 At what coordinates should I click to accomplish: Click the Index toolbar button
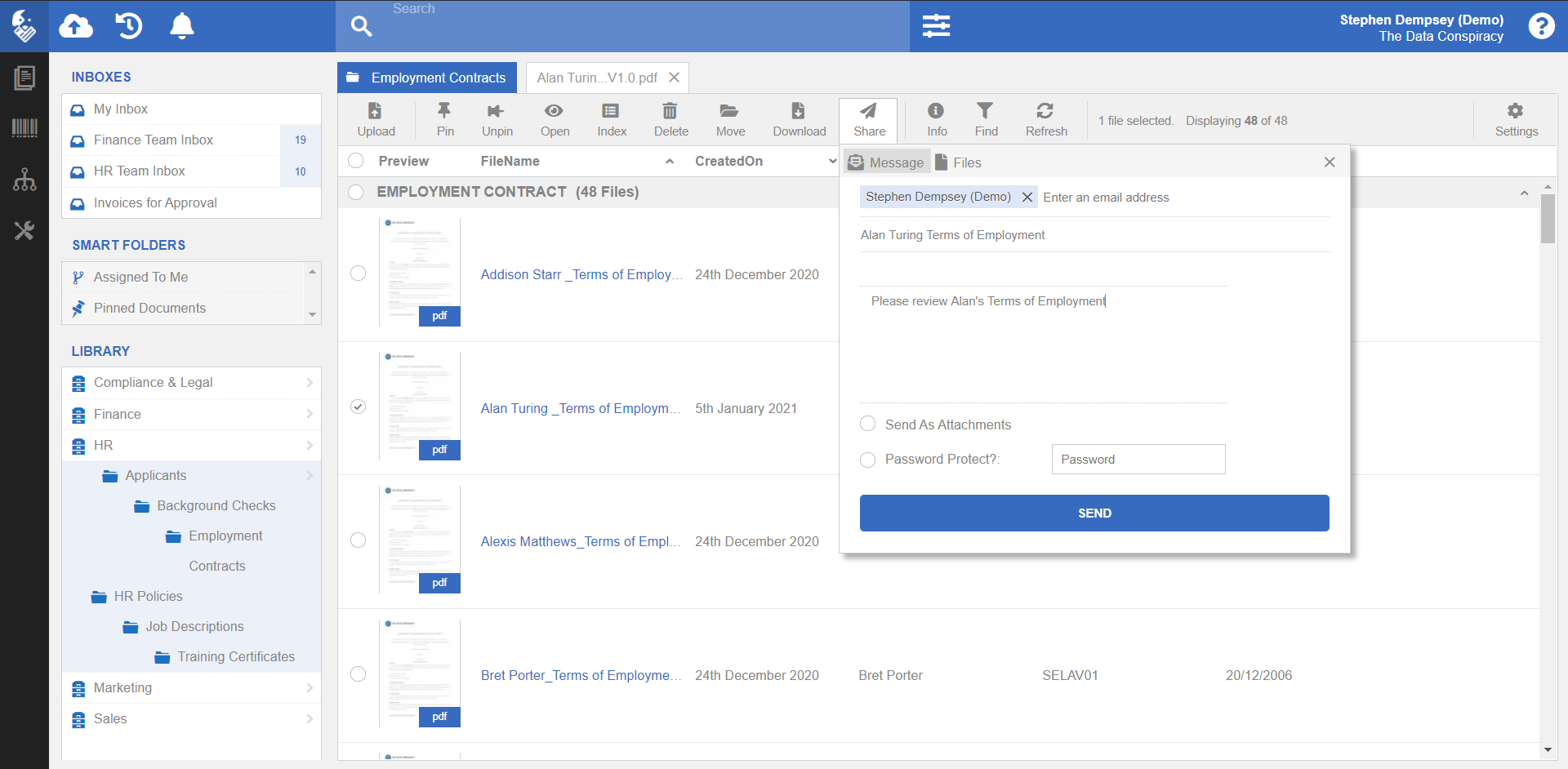(612, 119)
